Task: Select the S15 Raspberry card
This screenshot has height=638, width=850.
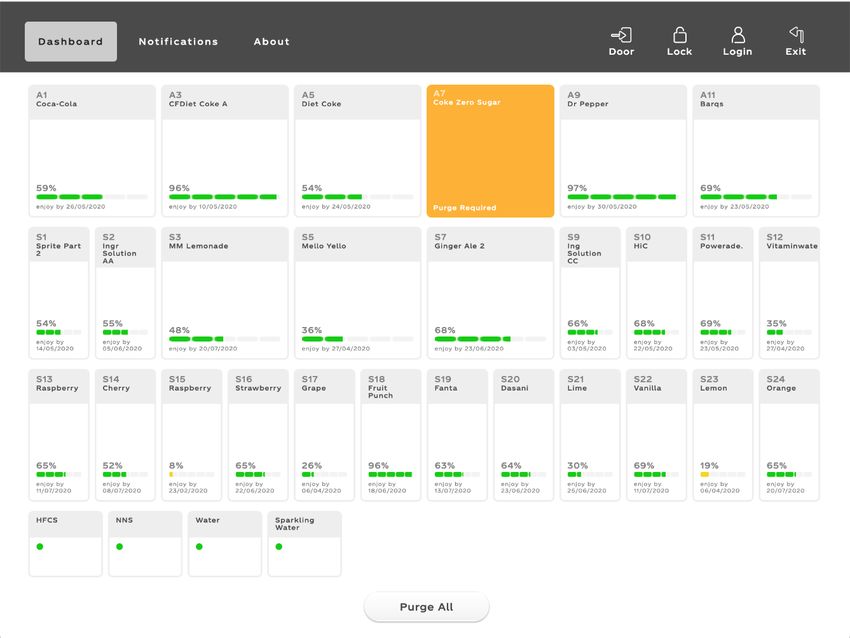Action: (x=191, y=435)
